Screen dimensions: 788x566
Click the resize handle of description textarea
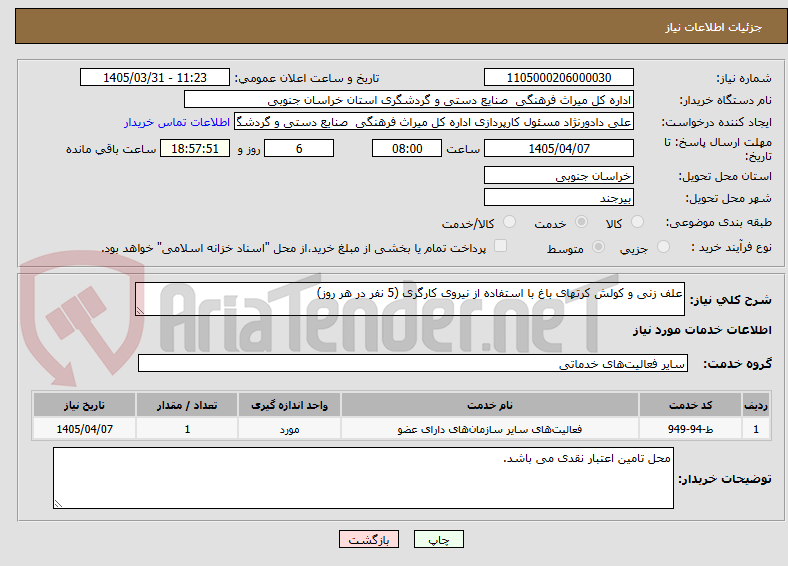(x=140, y=311)
